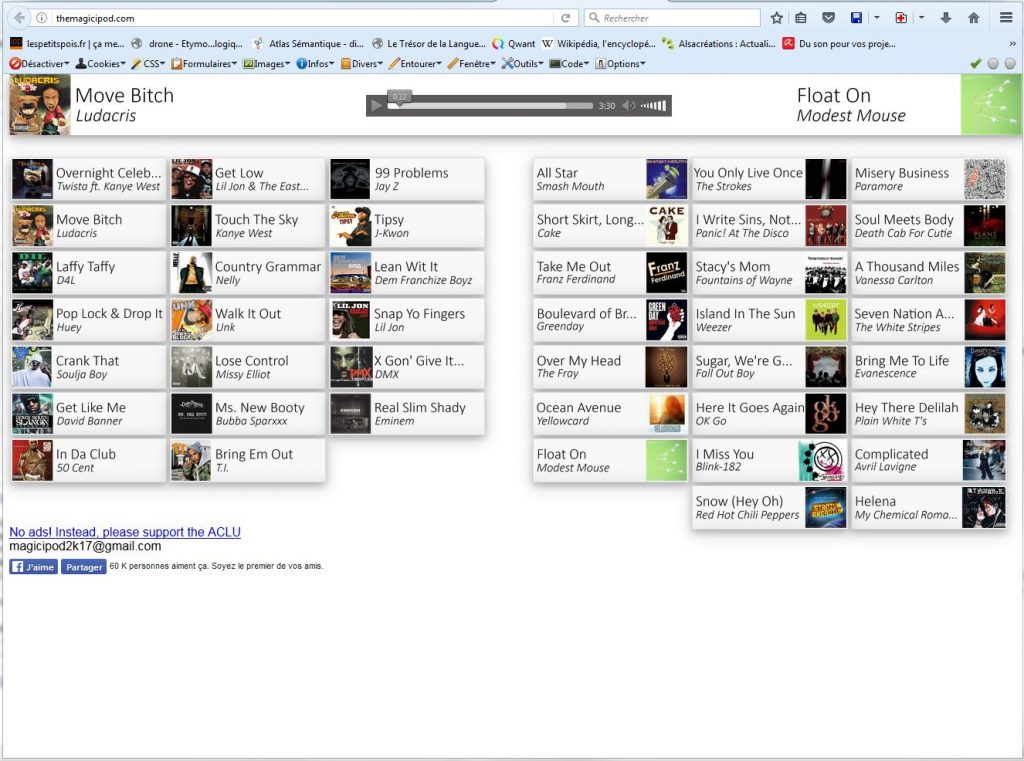Click the 99 Problems album cover
This screenshot has width=1024, height=761.
350,180
